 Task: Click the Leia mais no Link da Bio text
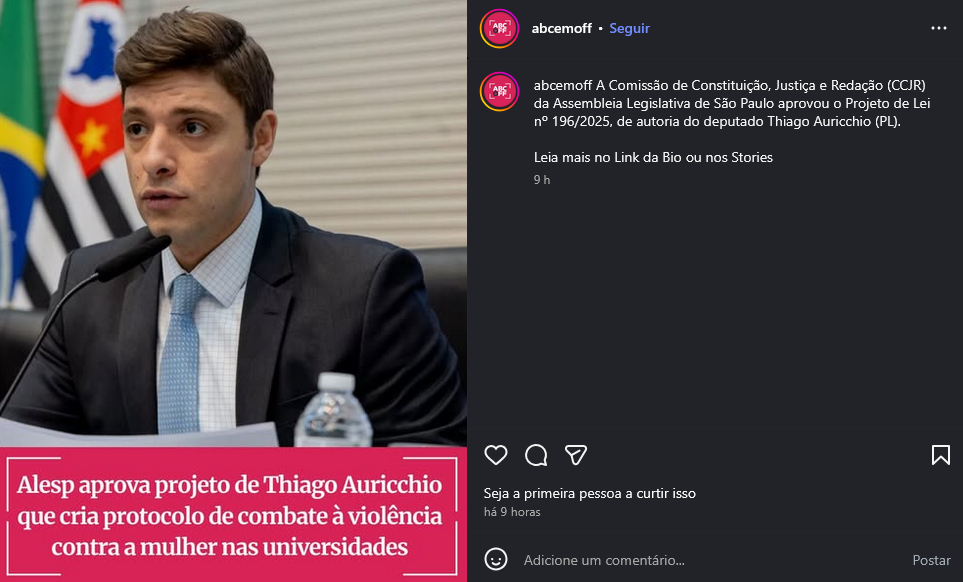pyautogui.click(x=653, y=157)
